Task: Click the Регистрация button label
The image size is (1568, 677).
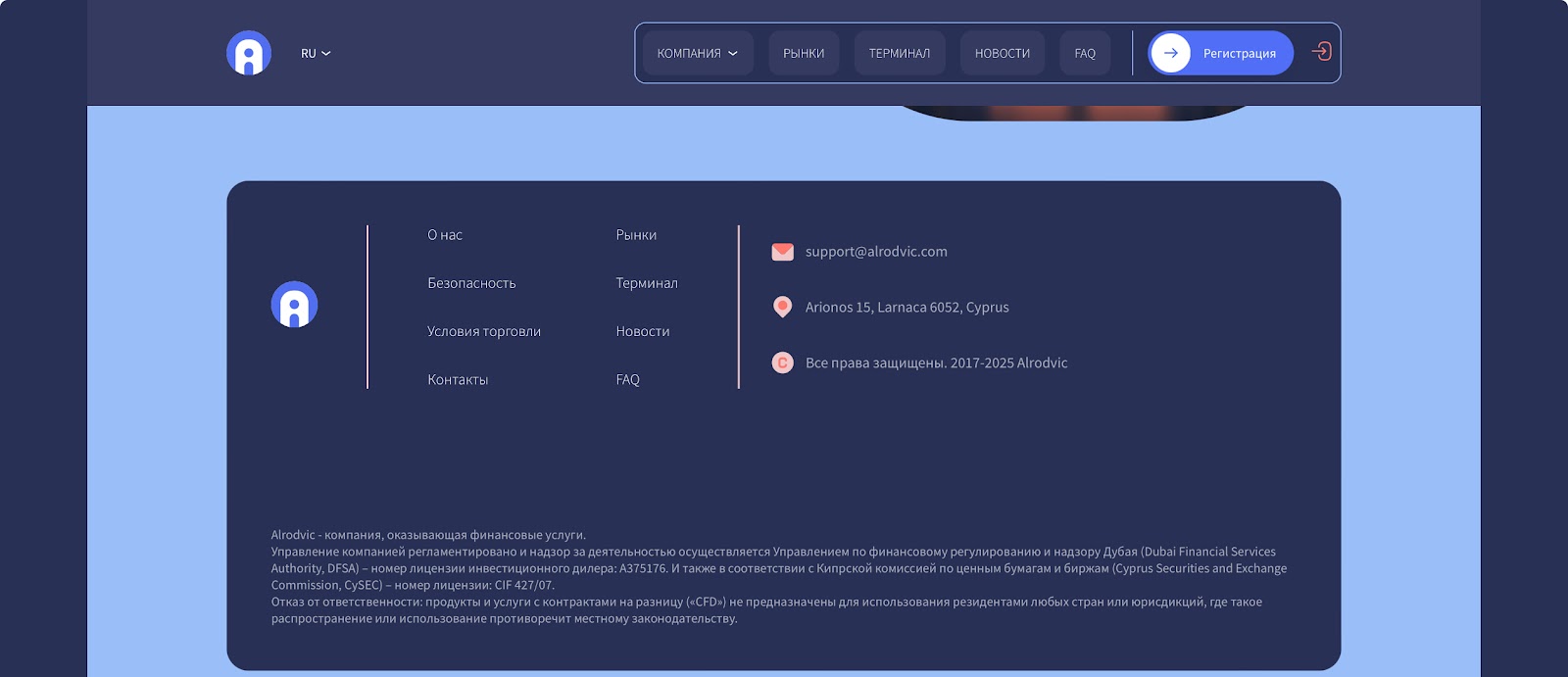Action: 1240,54
